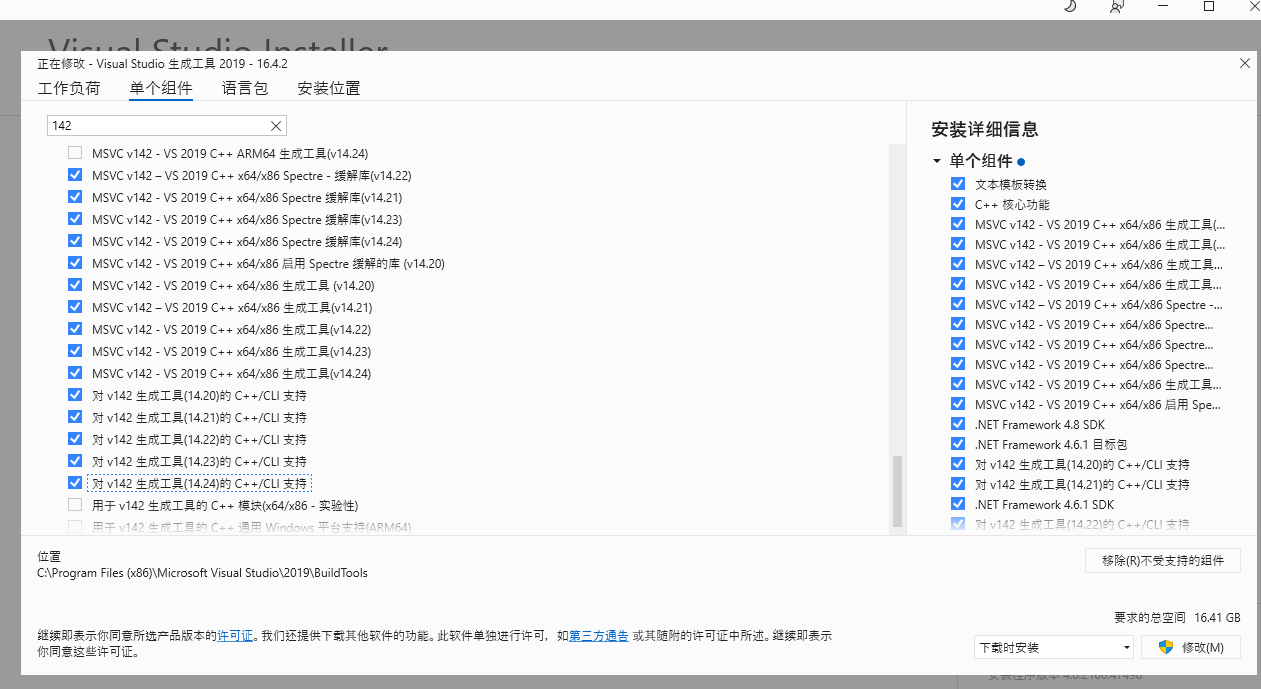Open the feedback icon in title bar
Screen dimensions: 1261x689
coord(1117,6)
